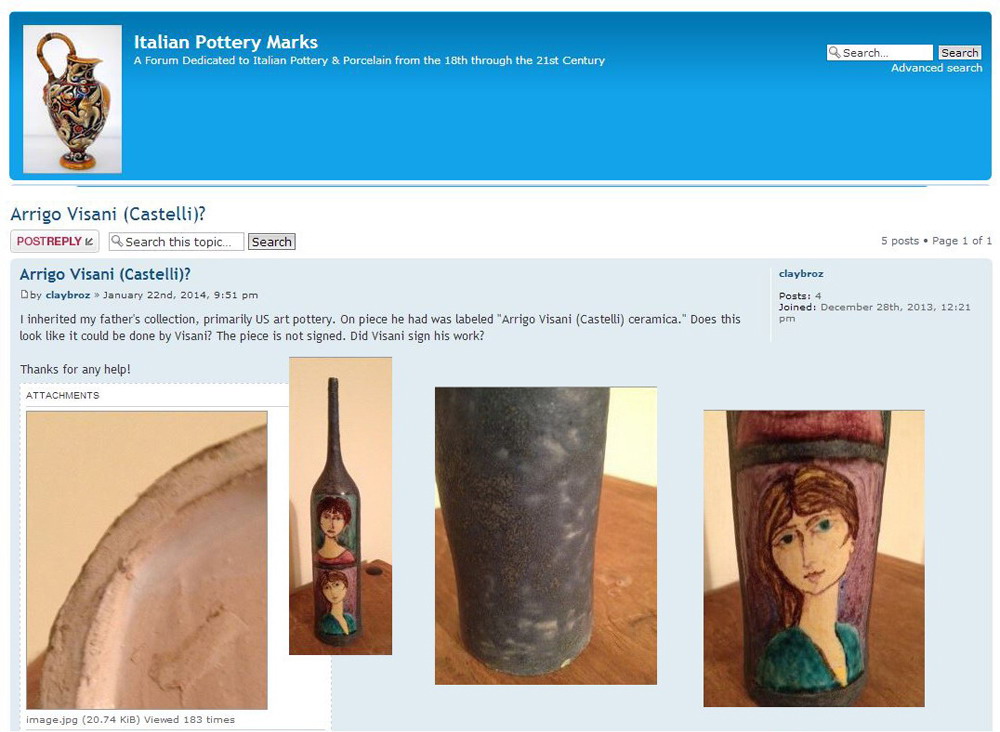
Task: Open the blue glazed vase base photo
Action: [x=546, y=536]
